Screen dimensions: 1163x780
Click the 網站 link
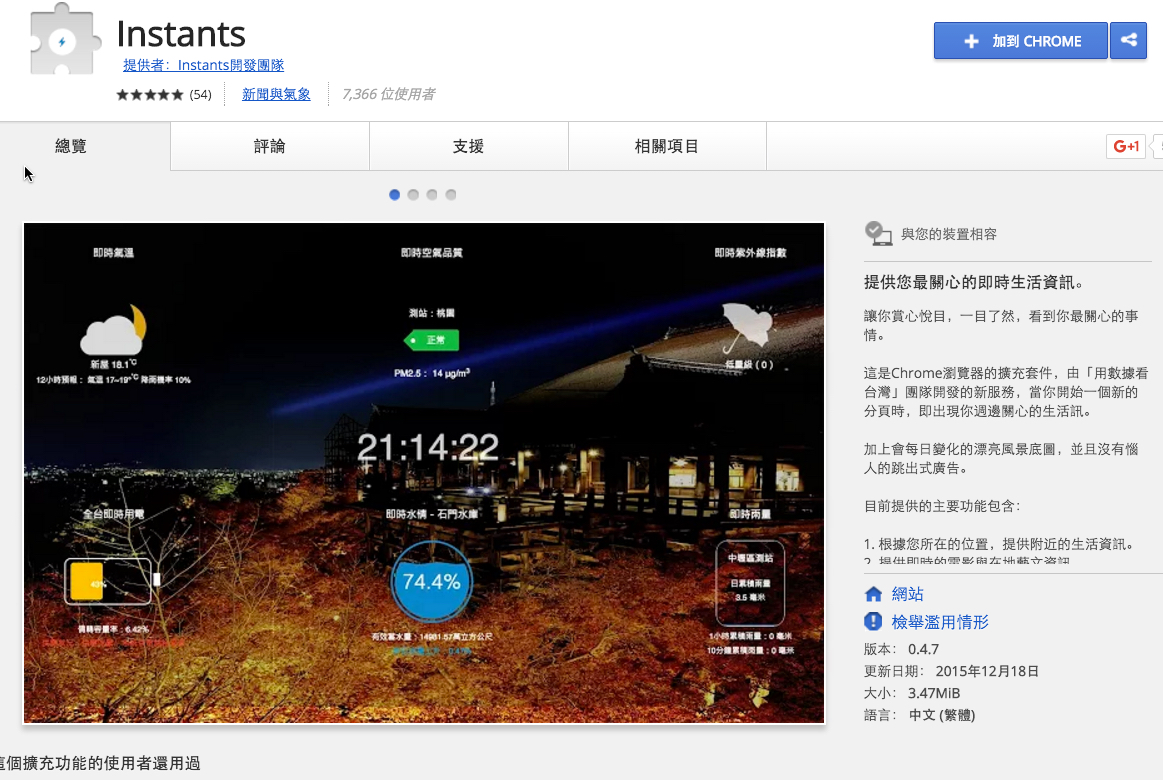pyautogui.click(x=906, y=593)
